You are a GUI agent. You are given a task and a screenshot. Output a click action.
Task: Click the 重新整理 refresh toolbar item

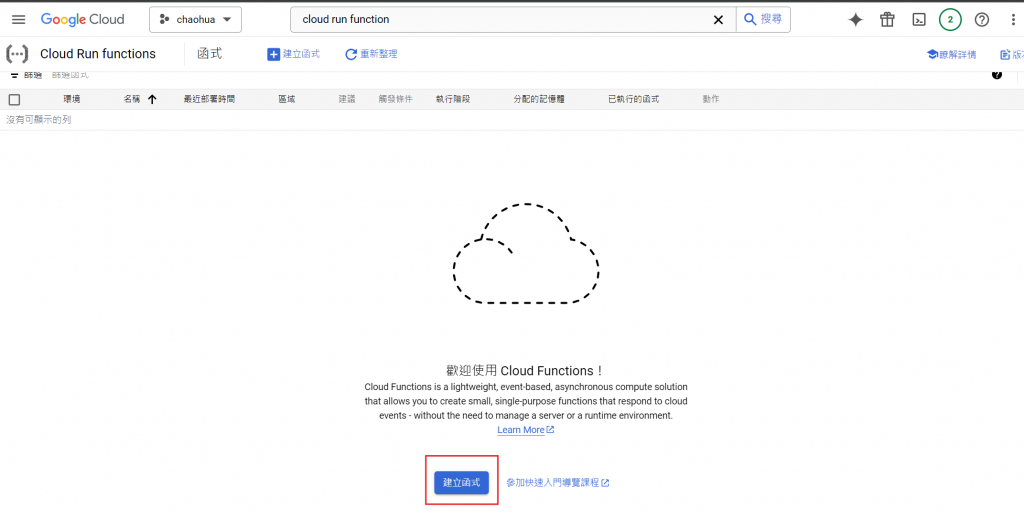coord(371,54)
